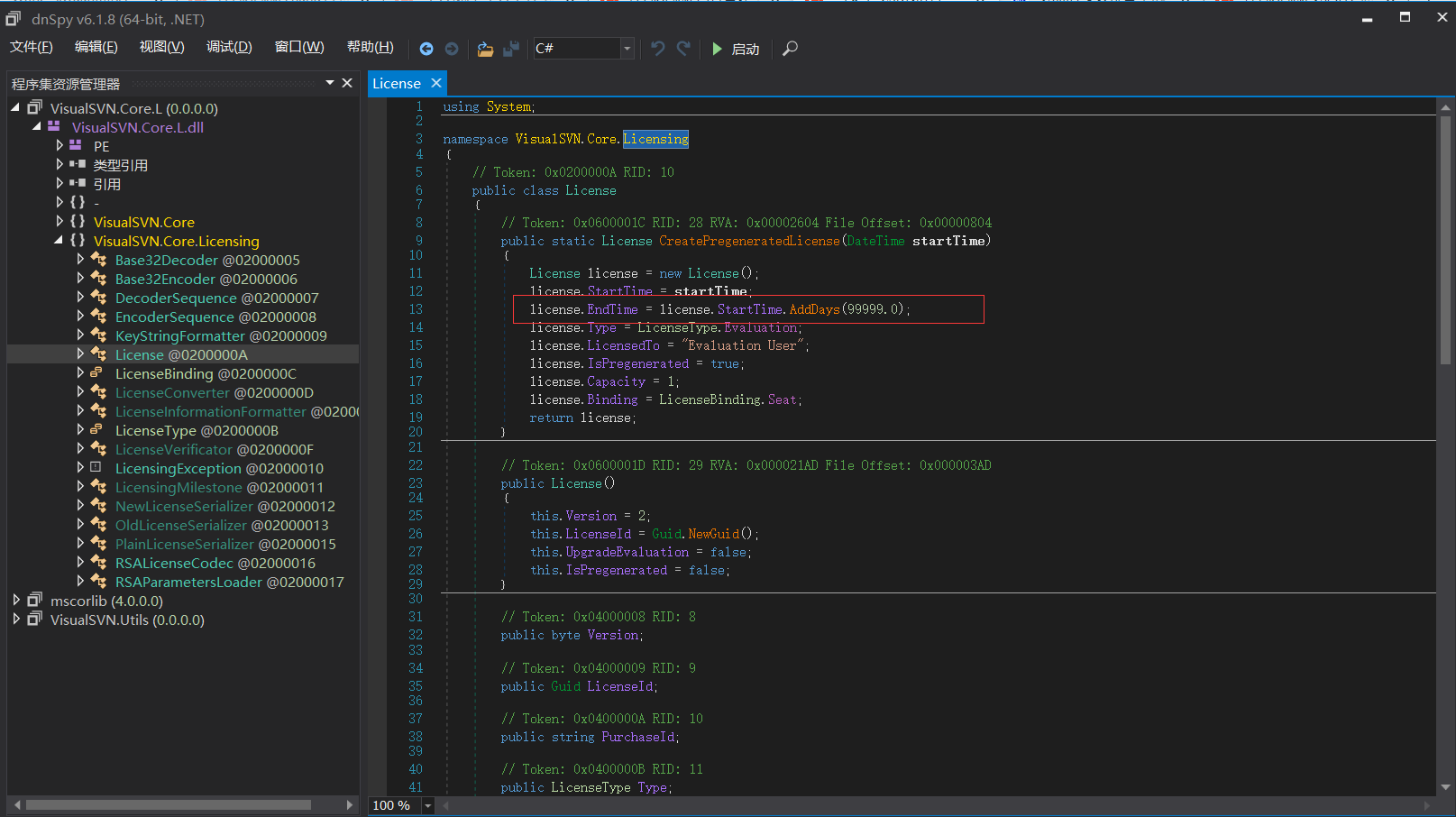Expand the LicenseVerificator class node
The width and height of the screenshot is (1456, 817).
(80, 449)
